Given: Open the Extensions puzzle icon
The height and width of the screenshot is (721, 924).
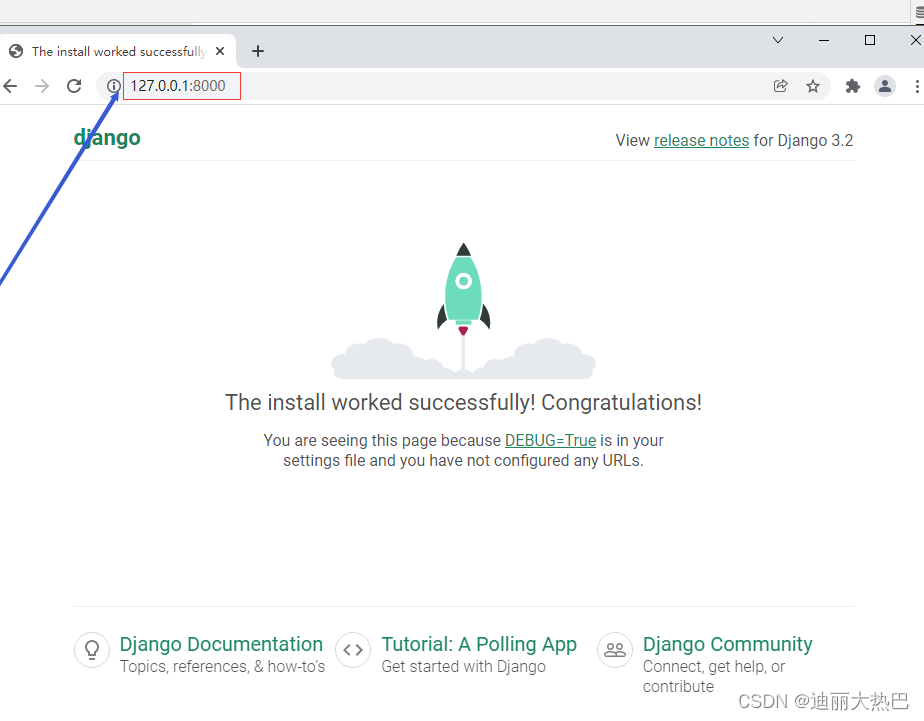Looking at the screenshot, I should point(852,86).
